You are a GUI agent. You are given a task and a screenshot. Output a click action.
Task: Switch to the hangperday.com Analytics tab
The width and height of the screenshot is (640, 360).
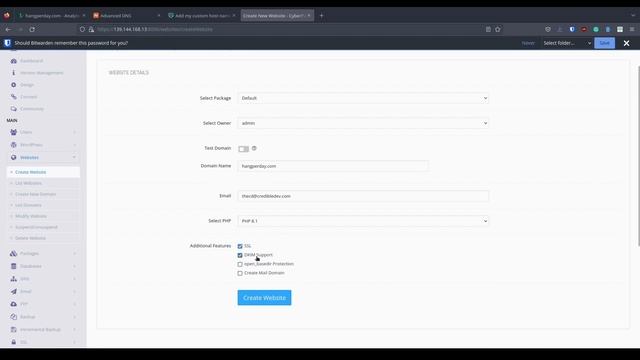51,16
